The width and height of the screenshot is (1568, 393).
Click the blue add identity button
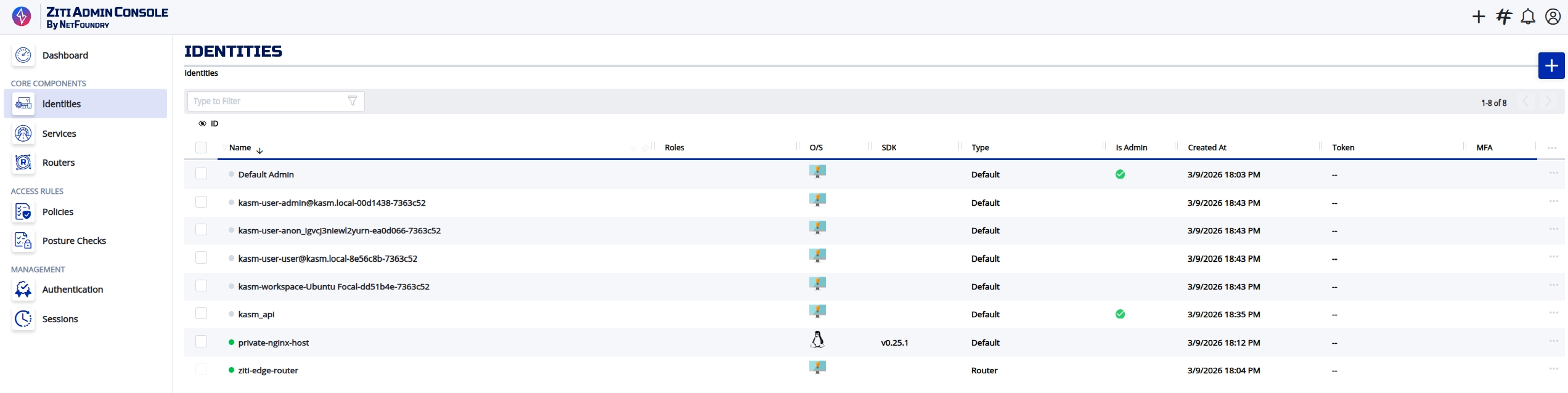click(1551, 66)
